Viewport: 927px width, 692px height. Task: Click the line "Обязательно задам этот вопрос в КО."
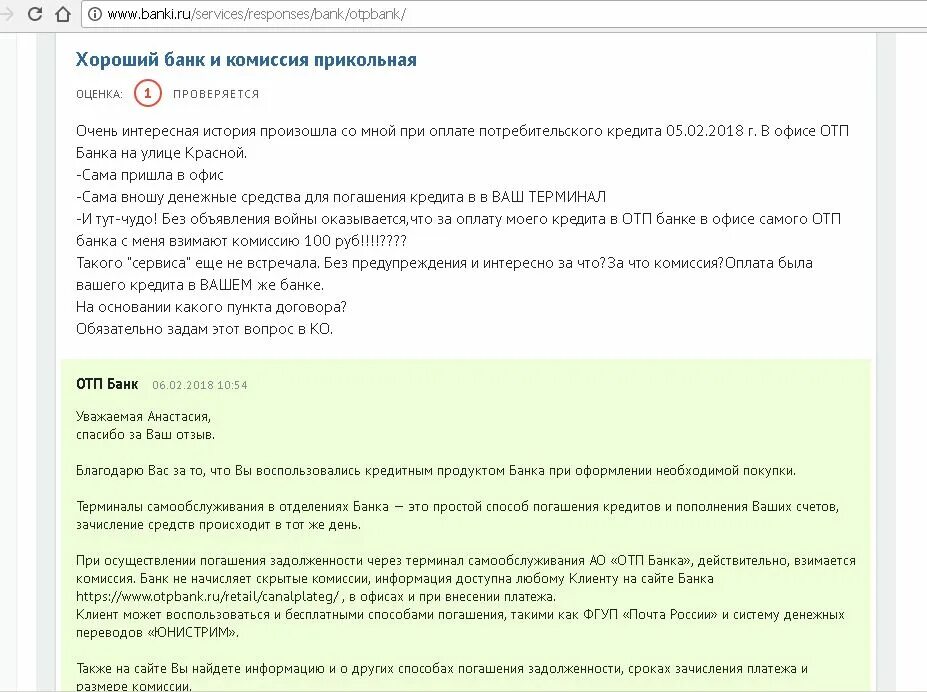205,329
